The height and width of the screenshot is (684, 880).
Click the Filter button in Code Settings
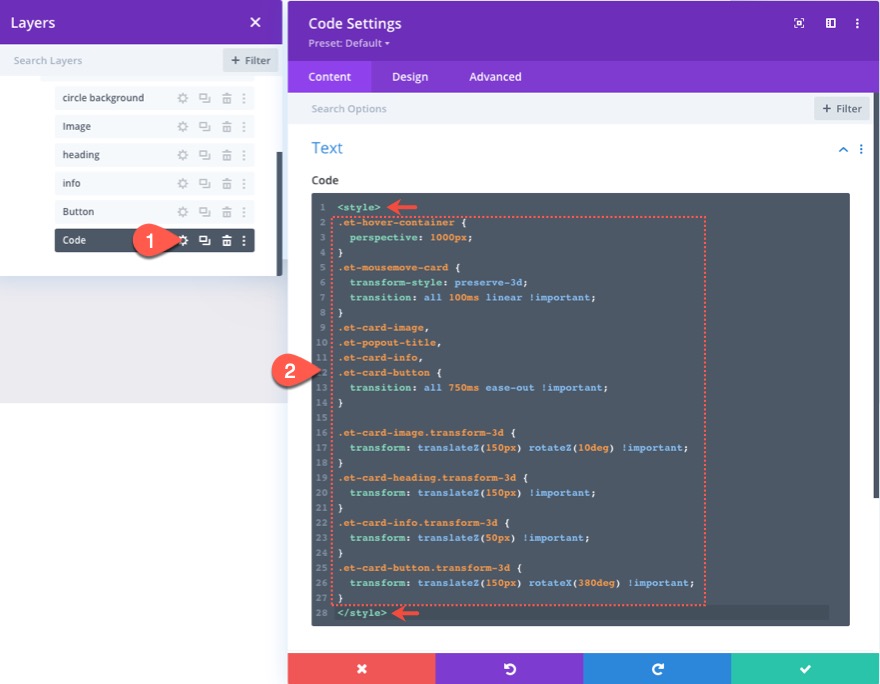842,109
